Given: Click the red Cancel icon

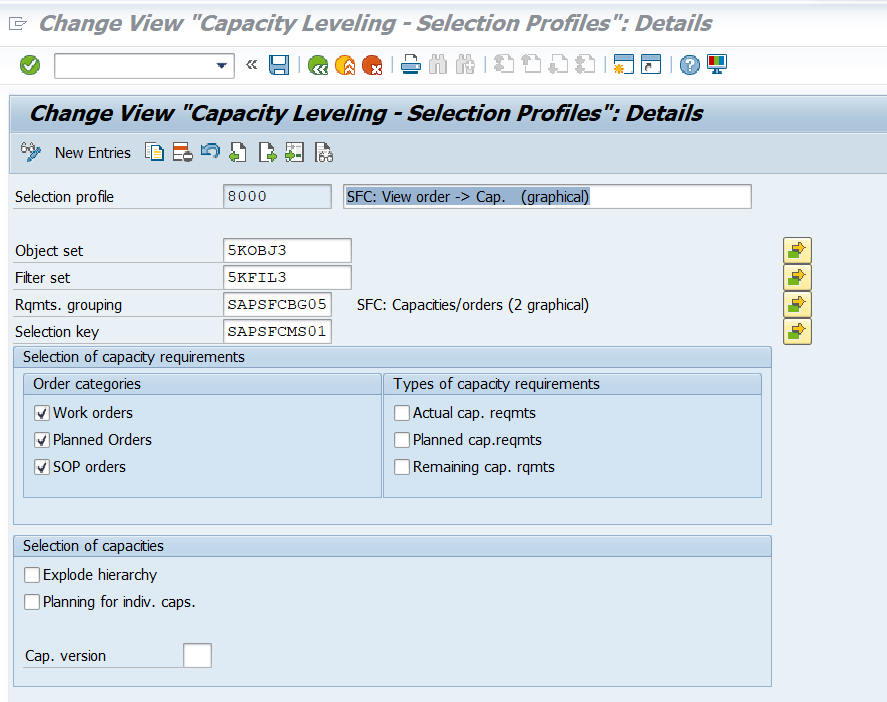Looking at the screenshot, I should (372, 65).
